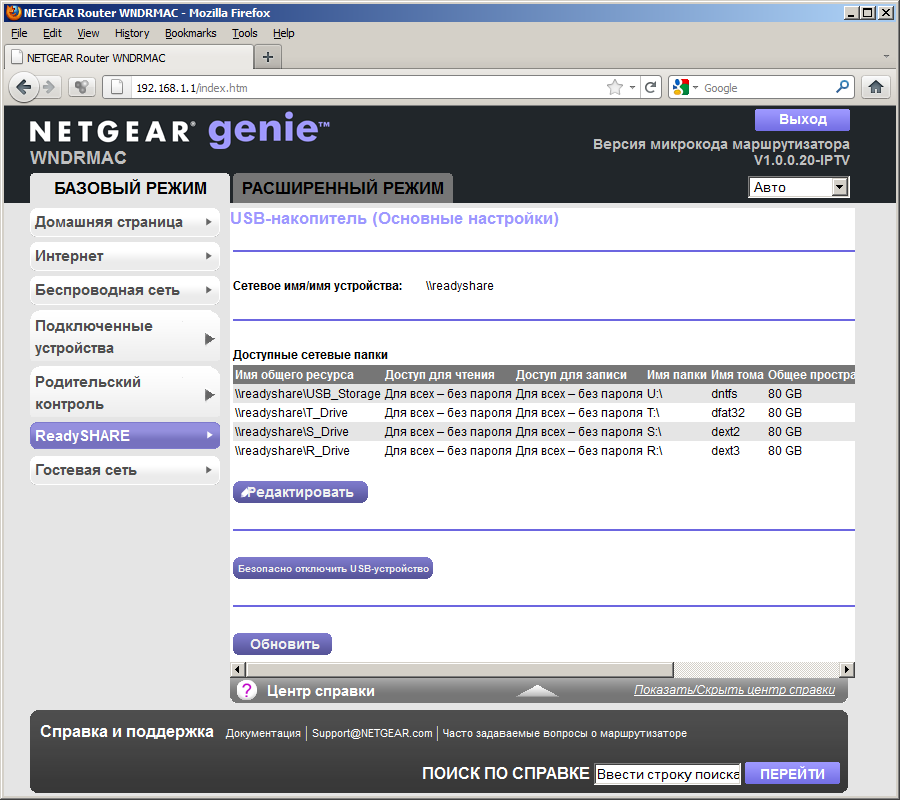Switch to РАСШИРЕННЫЙ РЕЖИМ tab

point(343,188)
